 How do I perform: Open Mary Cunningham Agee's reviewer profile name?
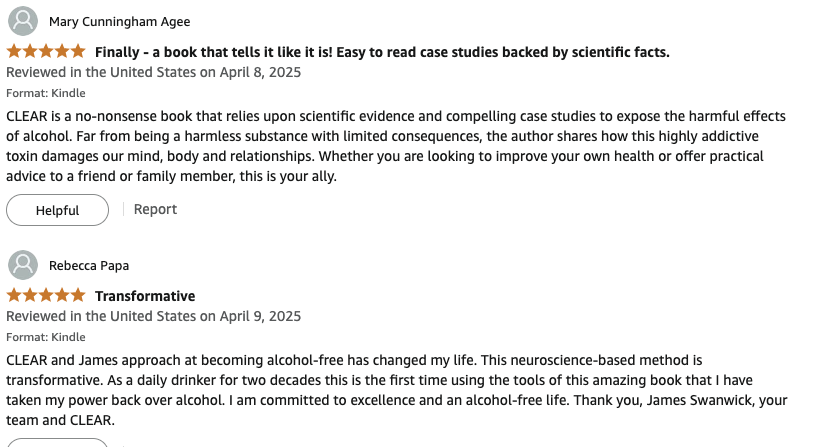click(119, 22)
